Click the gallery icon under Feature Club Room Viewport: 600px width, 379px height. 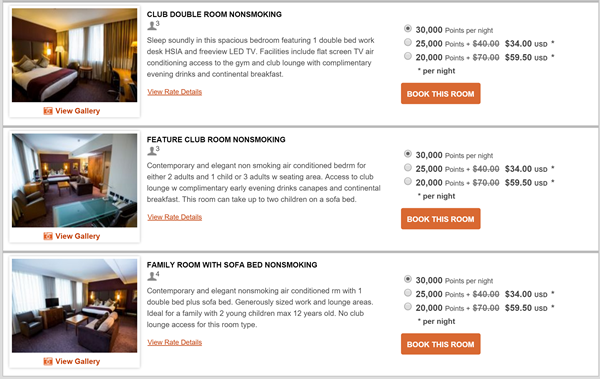pyautogui.click(x=48, y=236)
